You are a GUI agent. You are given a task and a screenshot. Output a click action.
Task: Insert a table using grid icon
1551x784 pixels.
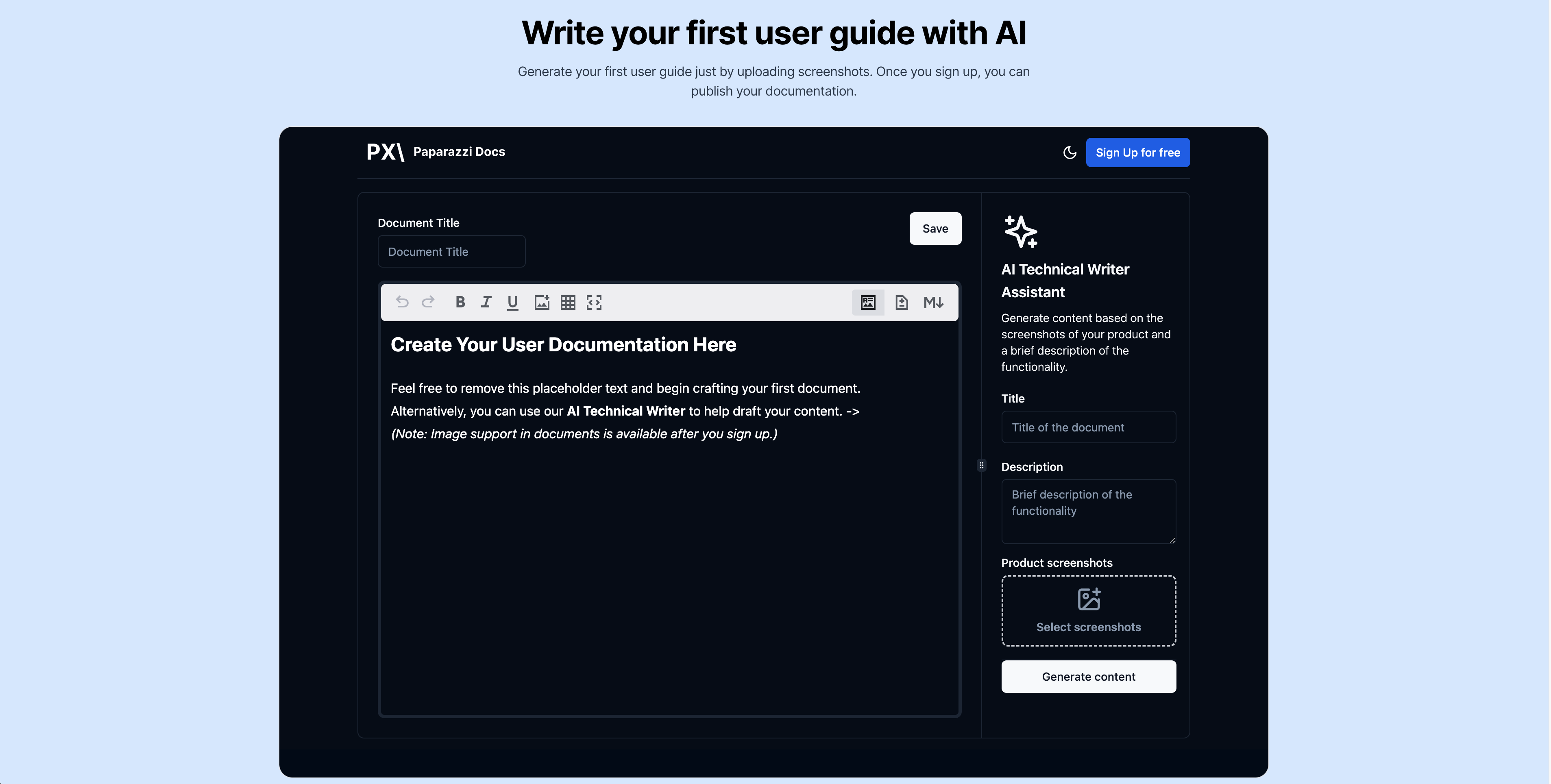(568, 302)
